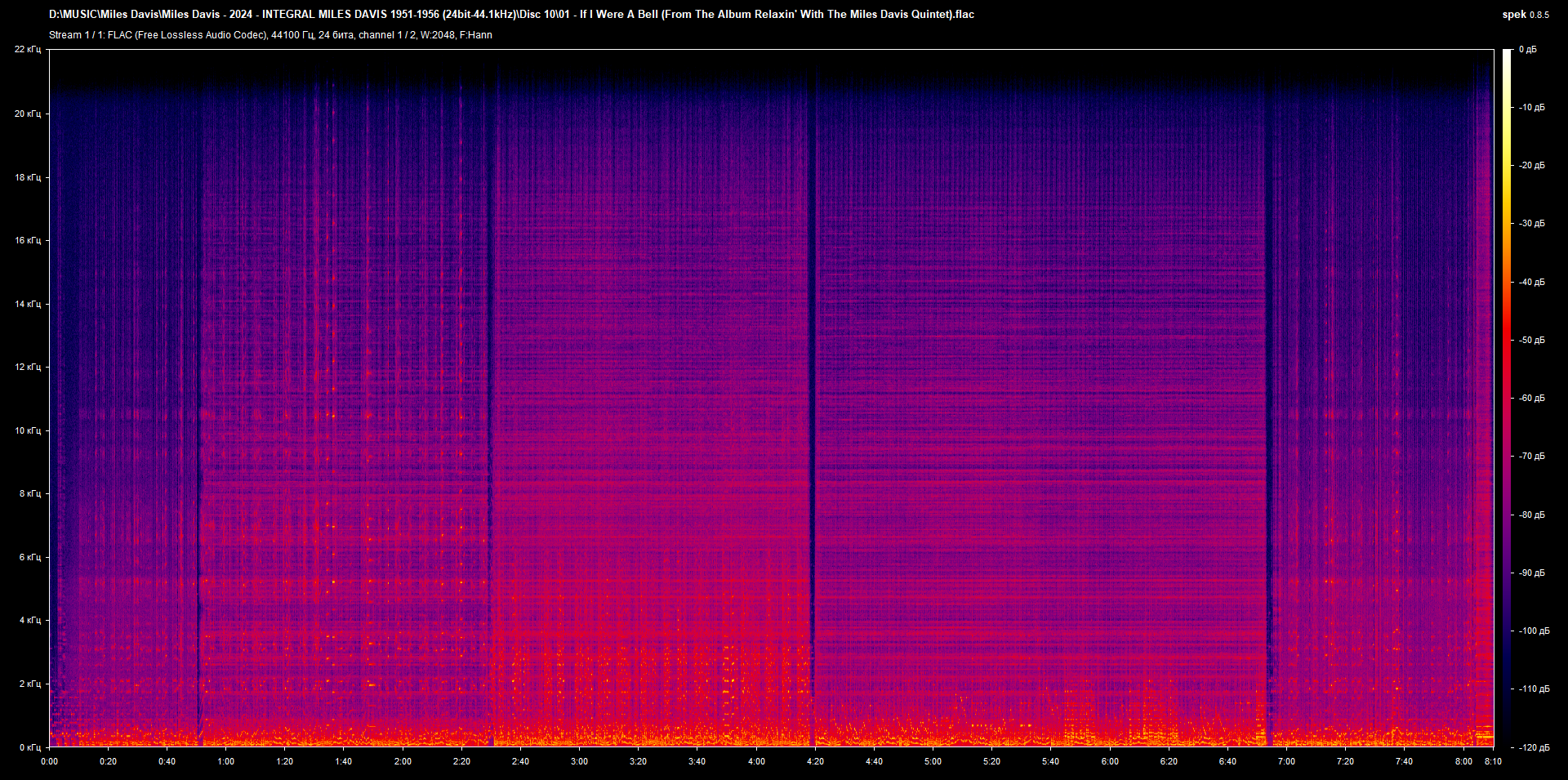Click the '-10 дБ' level scale label
Screen dimensions: 1568x780
pyautogui.click(x=1531, y=108)
